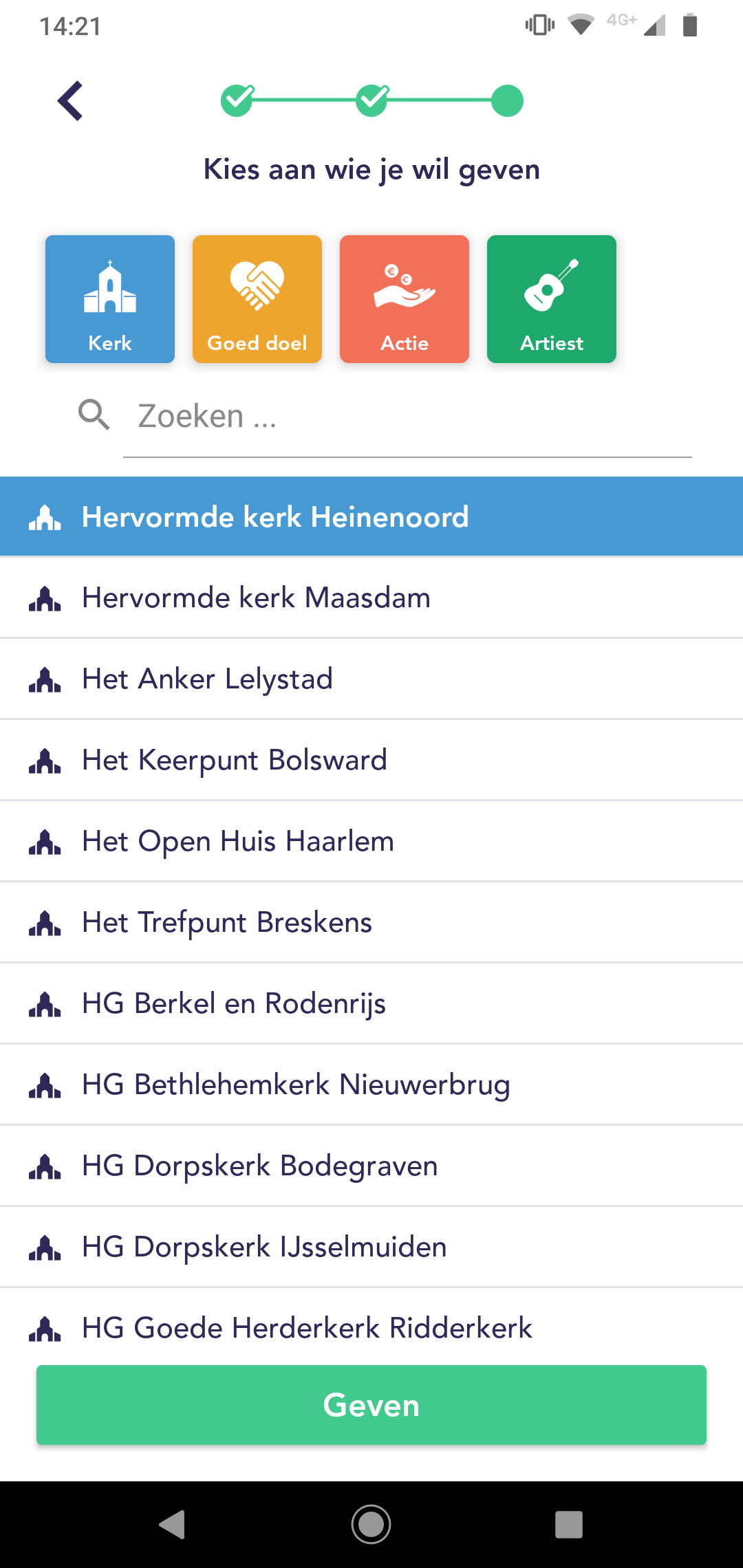The width and height of the screenshot is (743, 1568).
Task: Select HG Dorpskerk Bodegraven
Action: pyautogui.click(x=371, y=1166)
